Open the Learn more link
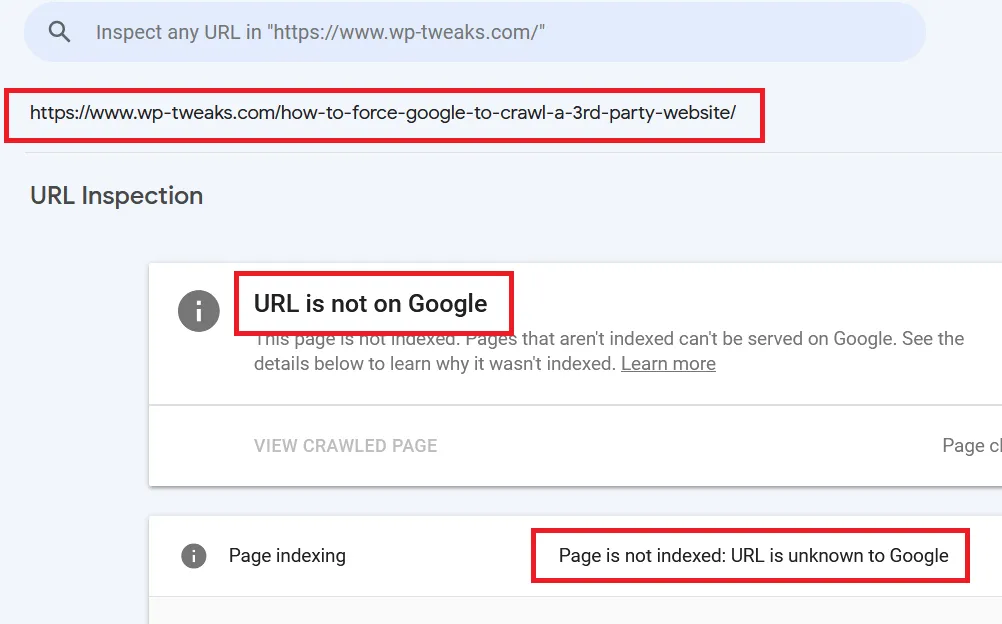Image resolution: width=1002 pixels, height=624 pixels. 668,363
